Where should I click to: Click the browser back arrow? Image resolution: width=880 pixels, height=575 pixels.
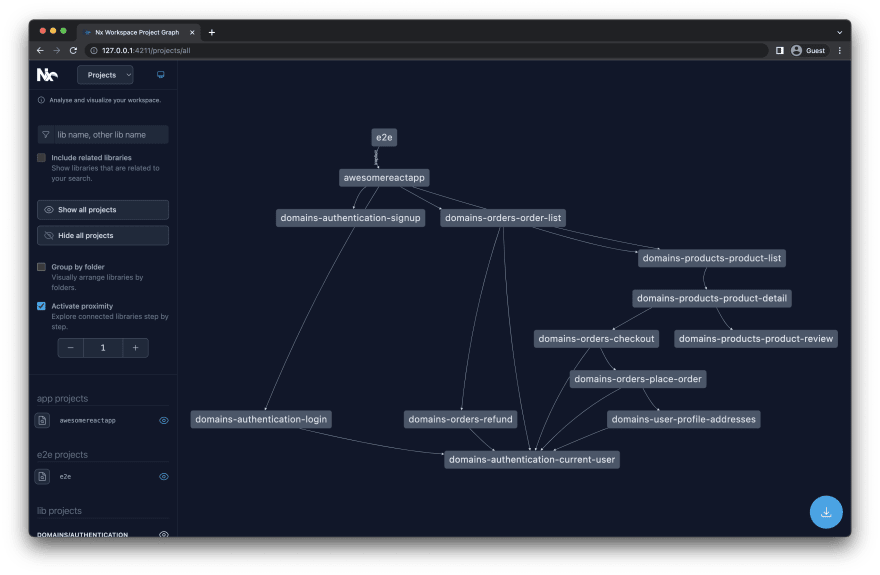(40, 50)
